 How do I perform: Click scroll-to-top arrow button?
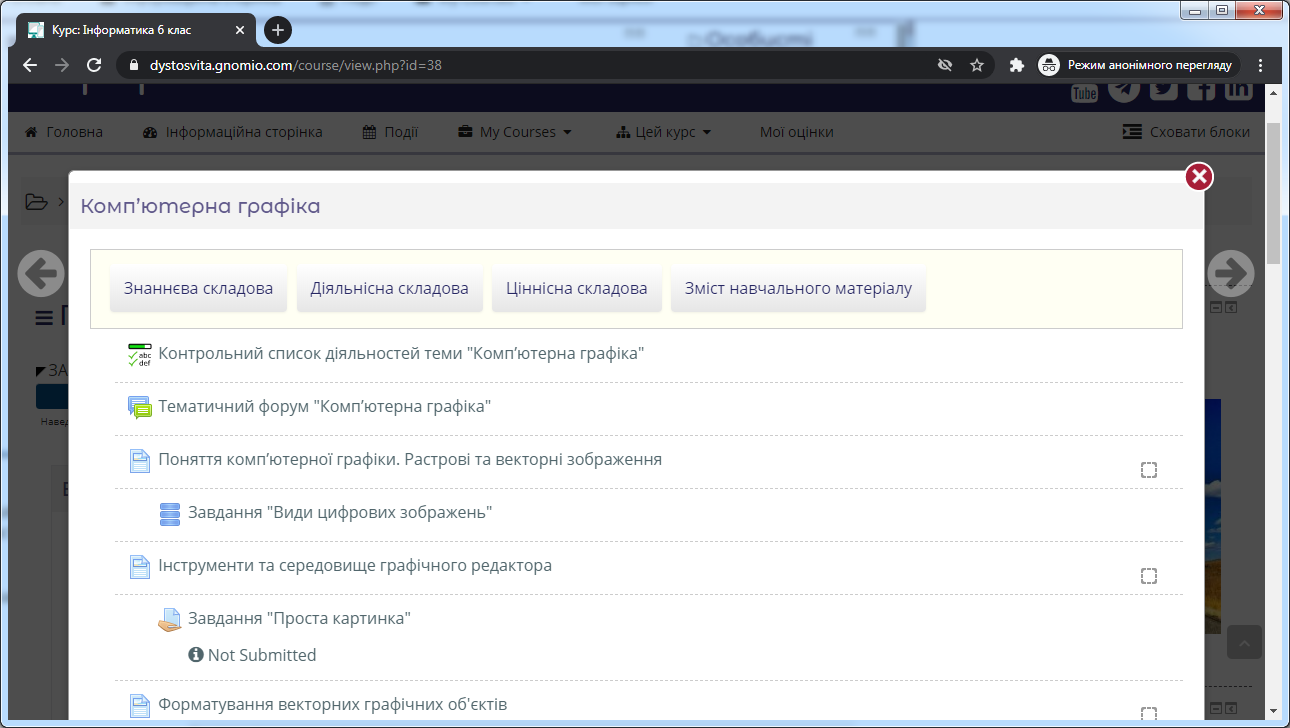point(1245,643)
